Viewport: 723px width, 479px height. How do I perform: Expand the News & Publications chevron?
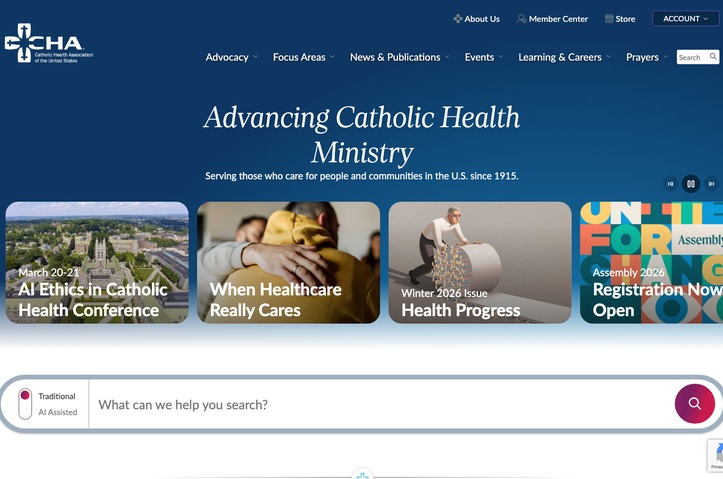(x=447, y=57)
